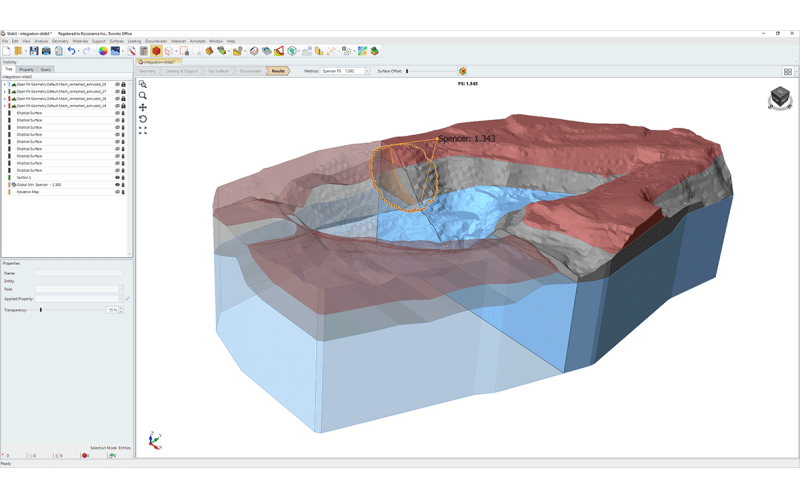The image size is (800, 500).
Task: Switch to the Property tab
Action: pos(27,69)
